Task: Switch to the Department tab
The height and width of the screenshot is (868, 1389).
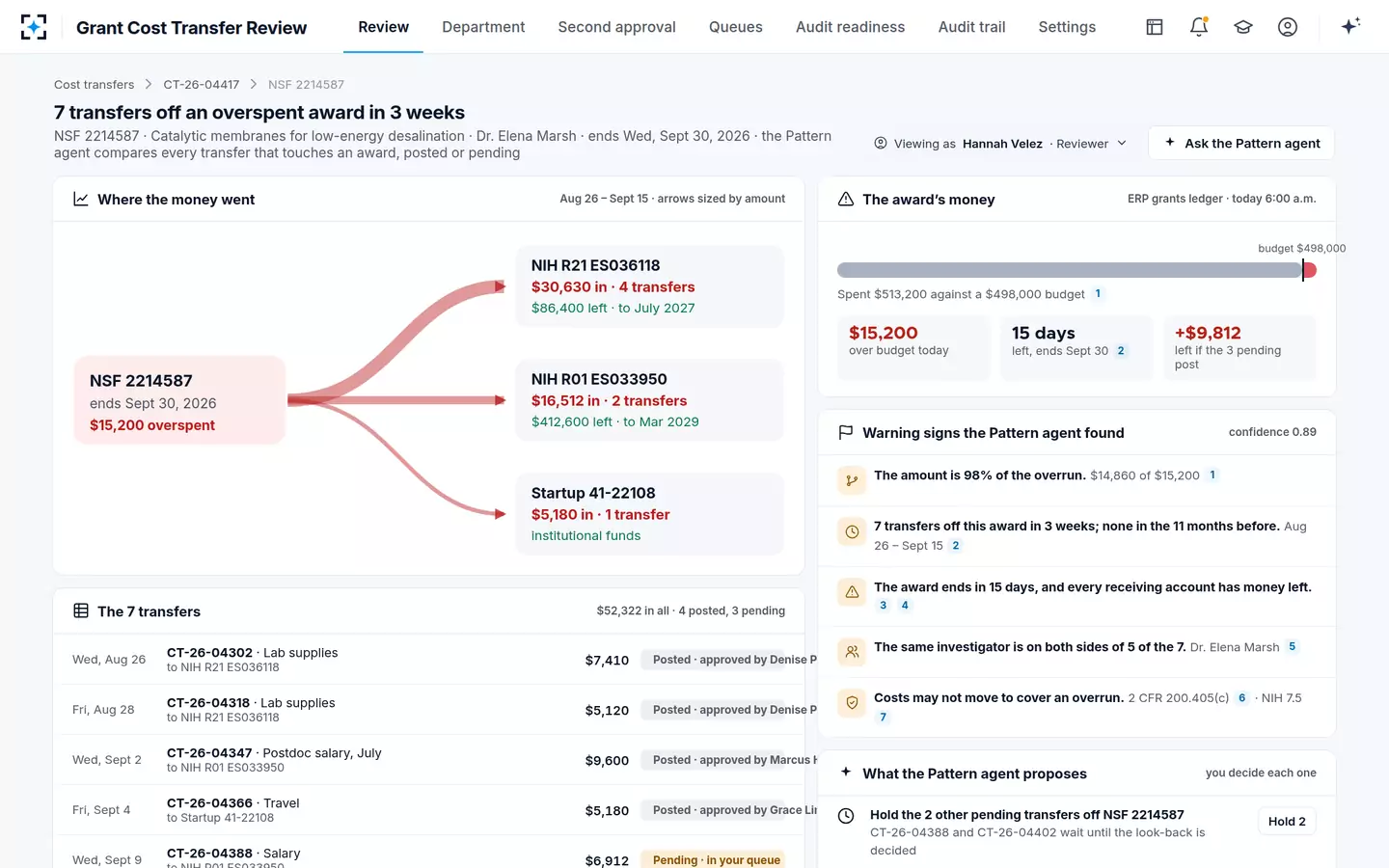Action: 483,27
